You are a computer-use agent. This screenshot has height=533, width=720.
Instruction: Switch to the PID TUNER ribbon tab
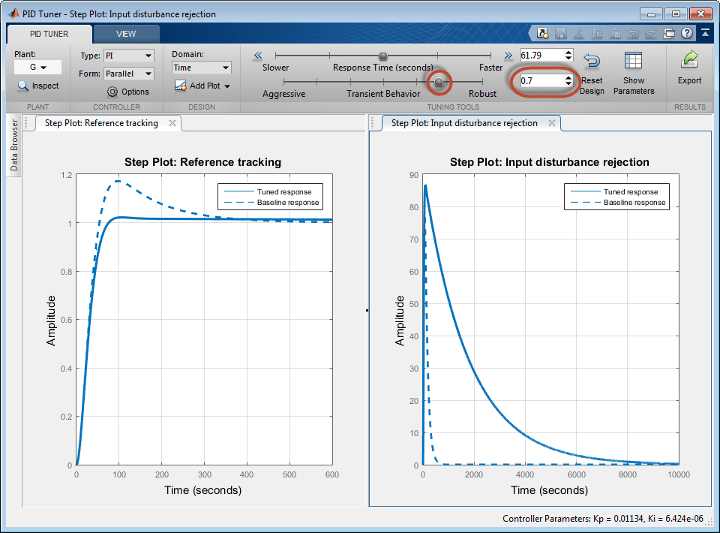tap(49, 34)
